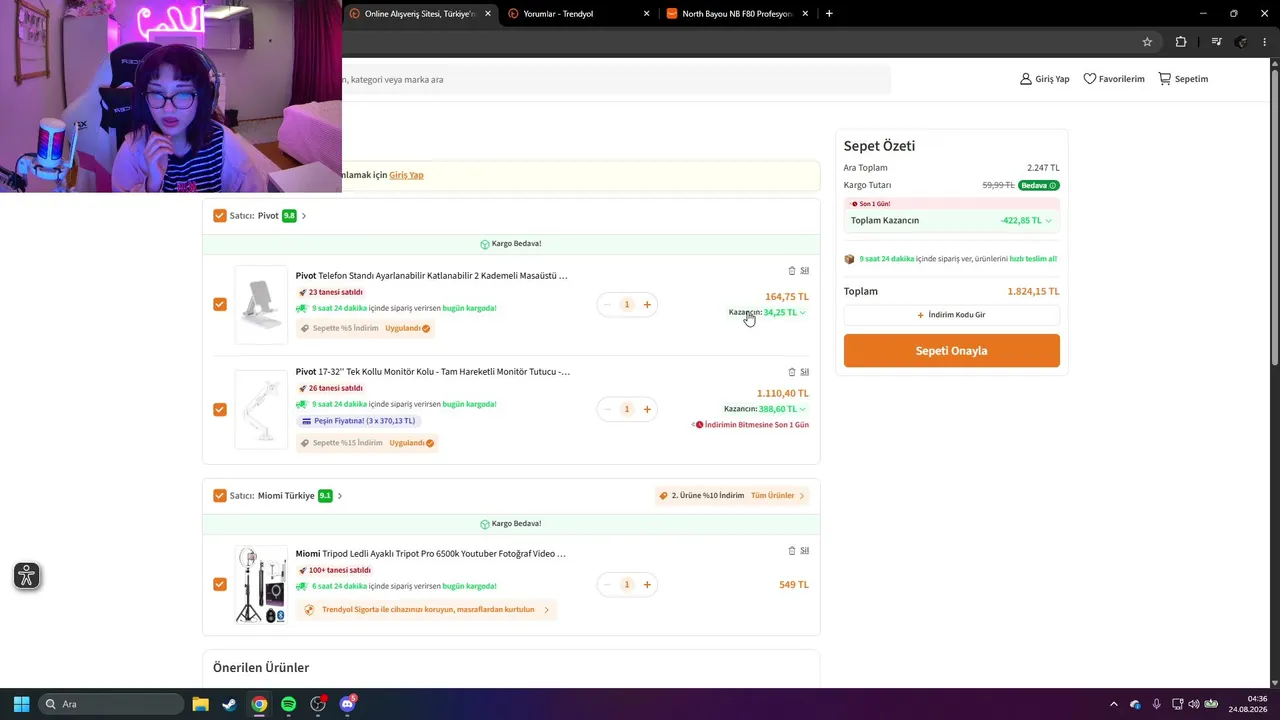
Task: Expand Kazancın 388,60 TL savings dropdown
Action: [x=802, y=409]
